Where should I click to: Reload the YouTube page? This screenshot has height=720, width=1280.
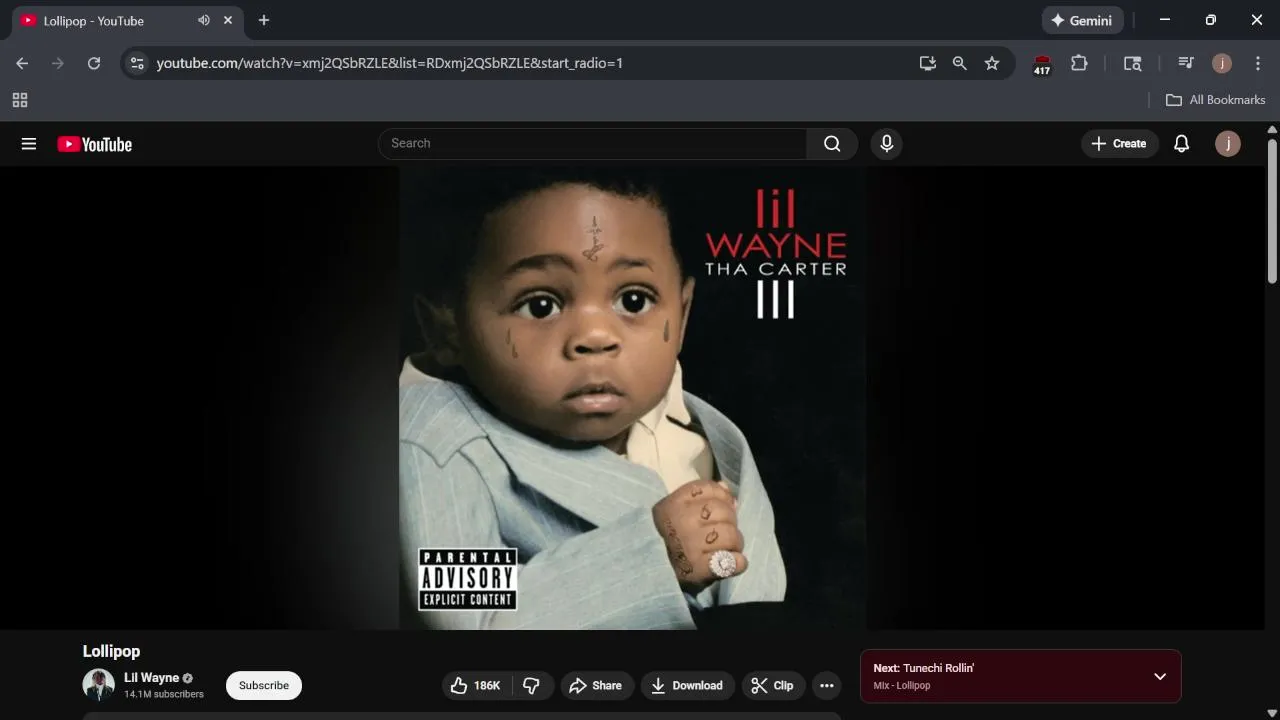pyautogui.click(x=94, y=63)
